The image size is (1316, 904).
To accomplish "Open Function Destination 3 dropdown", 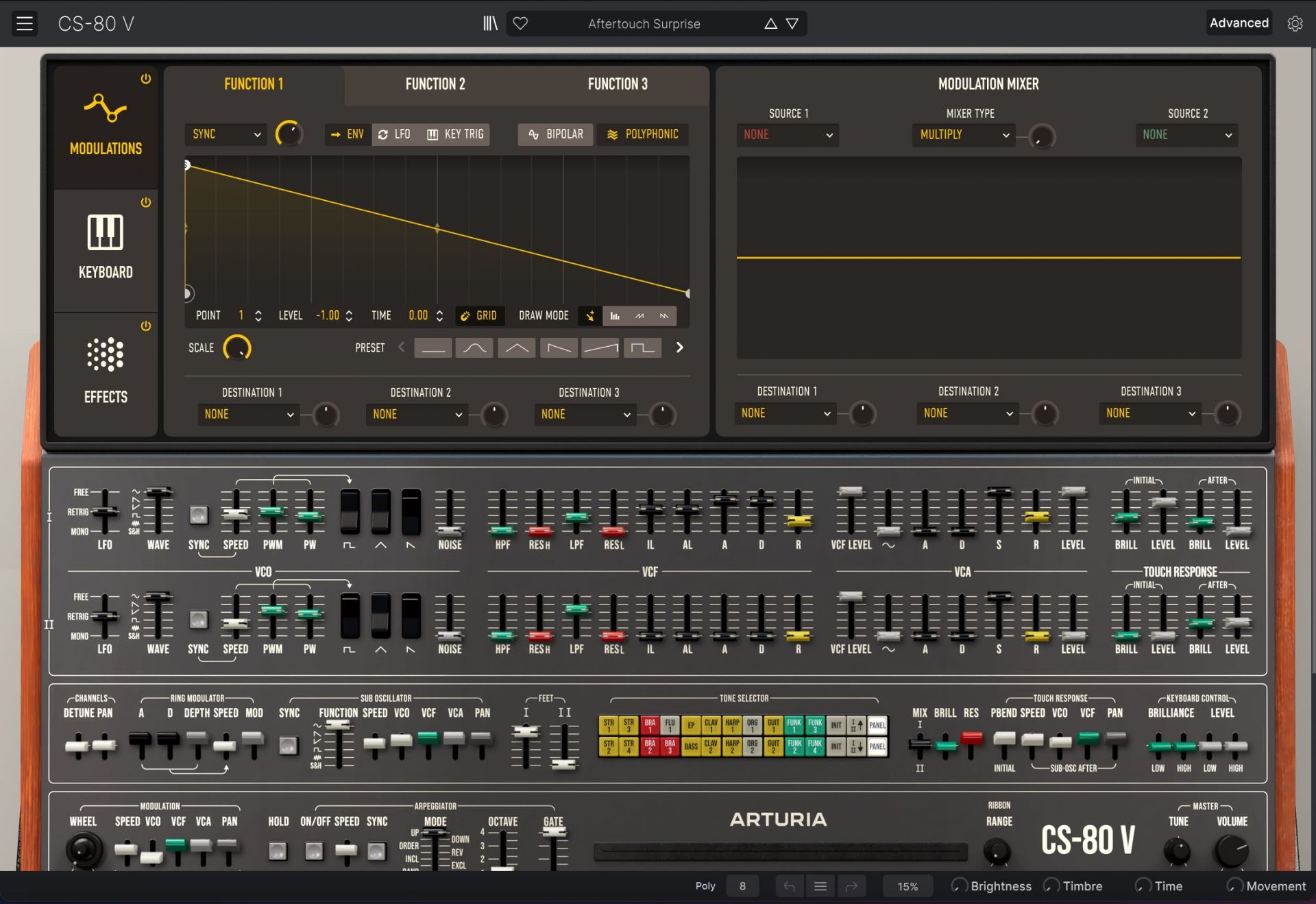I will [585, 415].
